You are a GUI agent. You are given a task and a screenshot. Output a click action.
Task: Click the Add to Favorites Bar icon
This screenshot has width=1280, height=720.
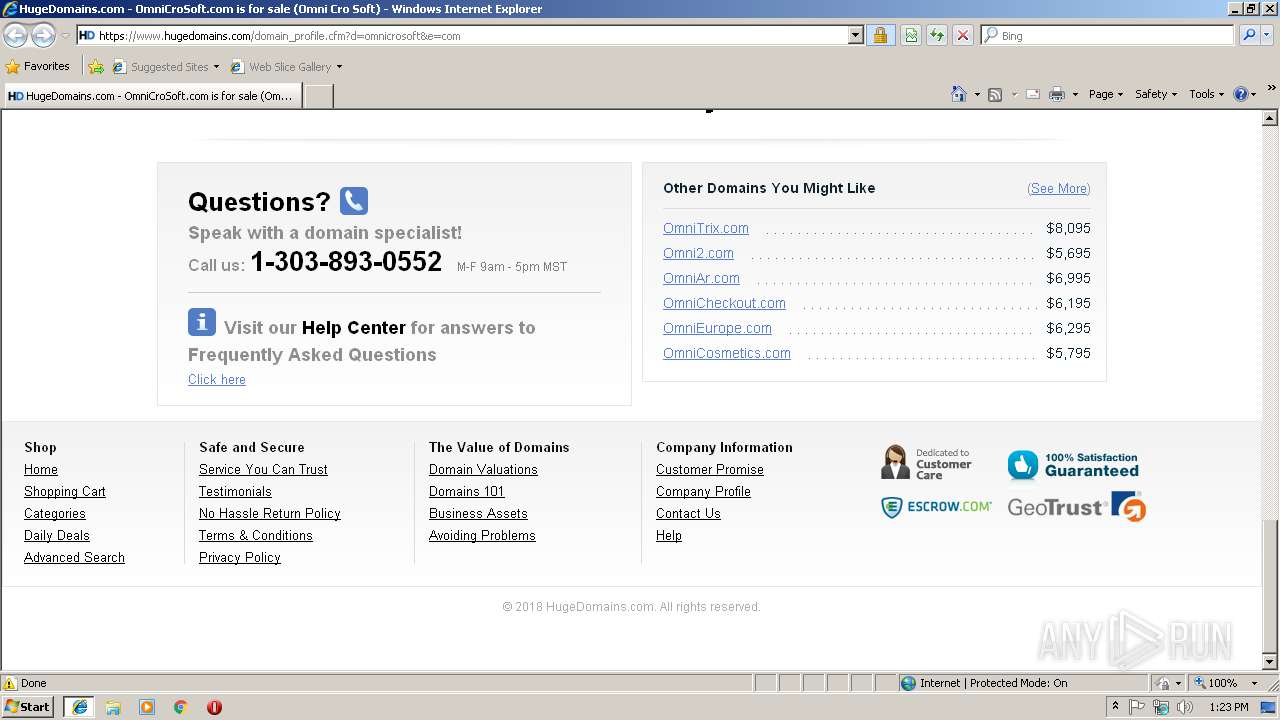tap(96, 67)
